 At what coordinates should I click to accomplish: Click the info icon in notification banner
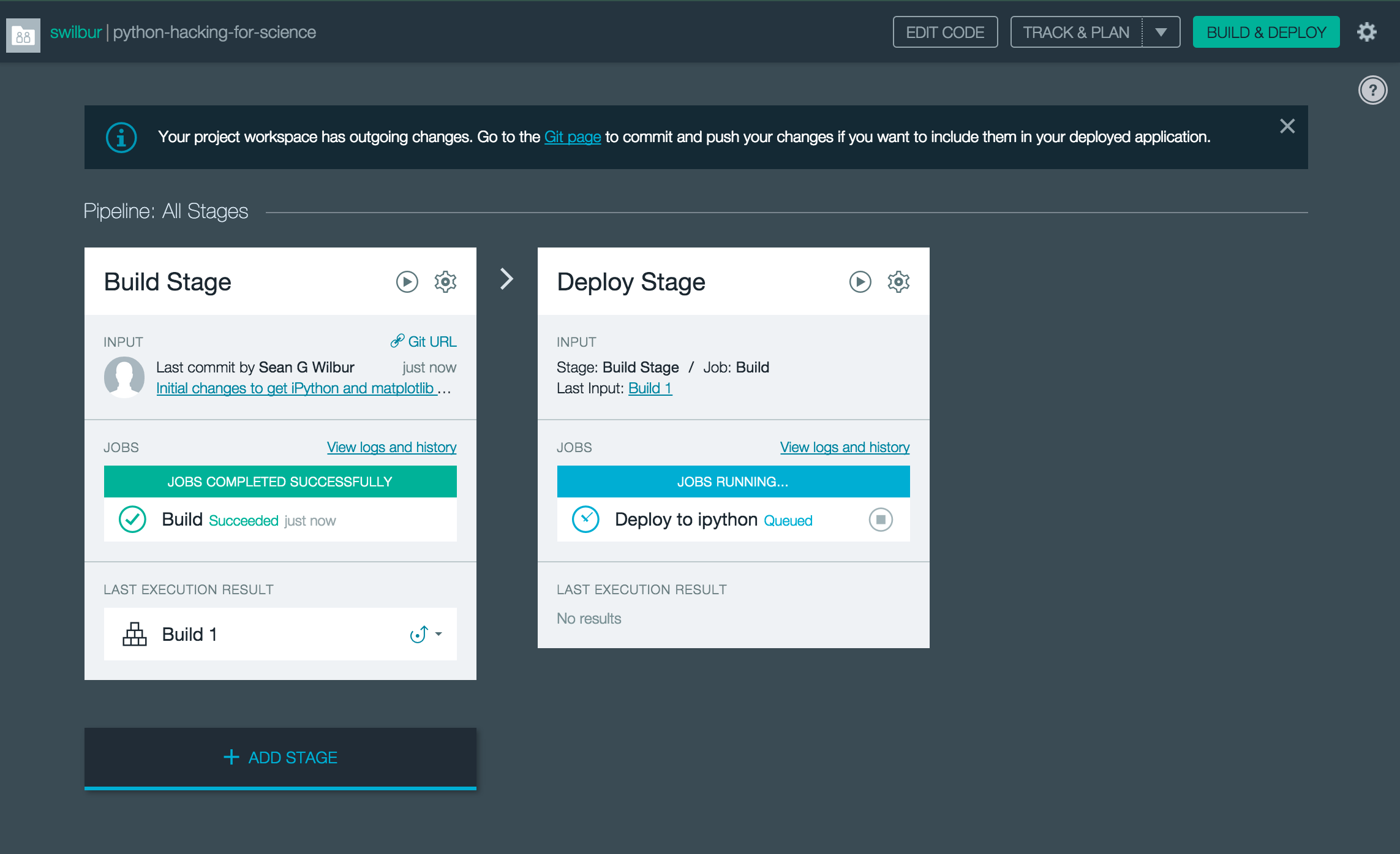(121, 137)
